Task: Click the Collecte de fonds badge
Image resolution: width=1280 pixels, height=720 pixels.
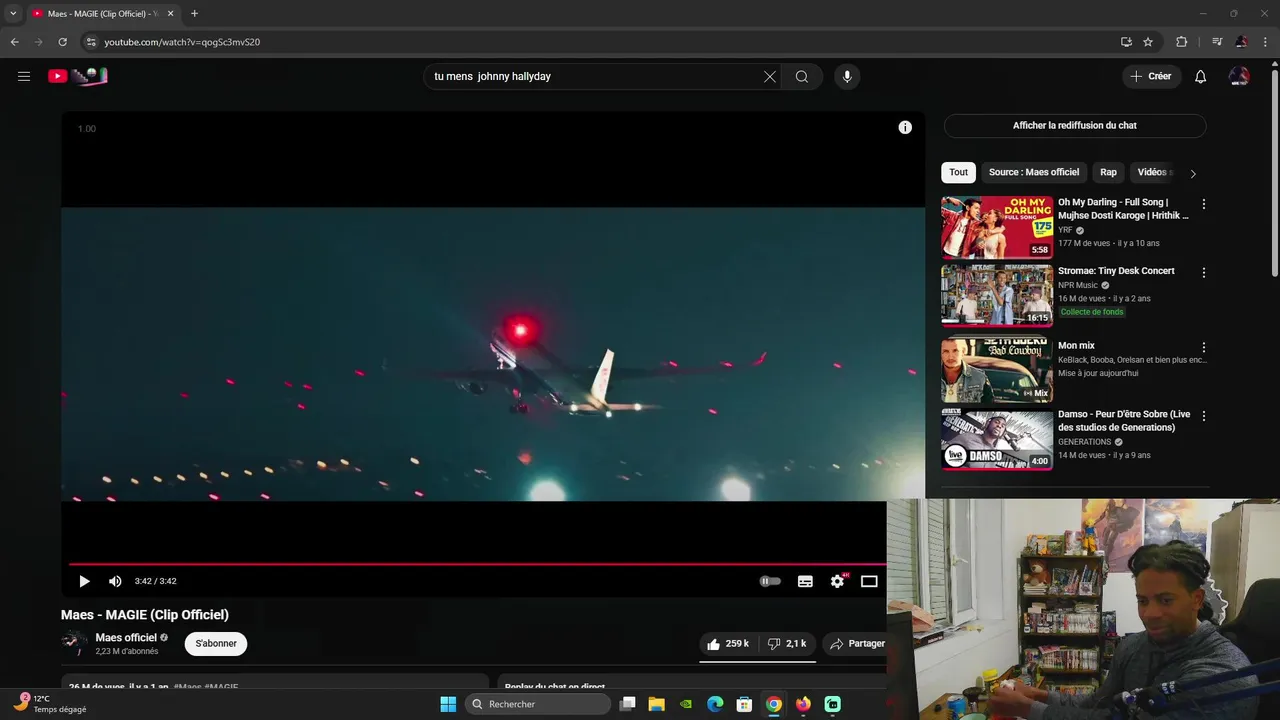Action: (x=1092, y=312)
